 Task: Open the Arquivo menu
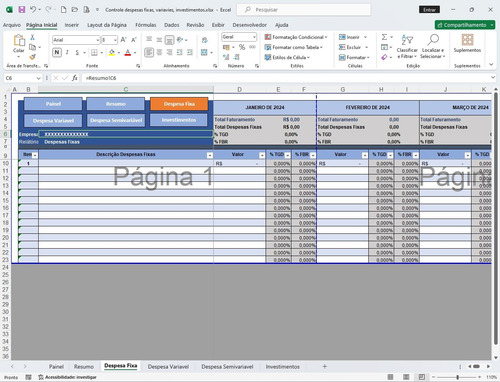pos(12,25)
